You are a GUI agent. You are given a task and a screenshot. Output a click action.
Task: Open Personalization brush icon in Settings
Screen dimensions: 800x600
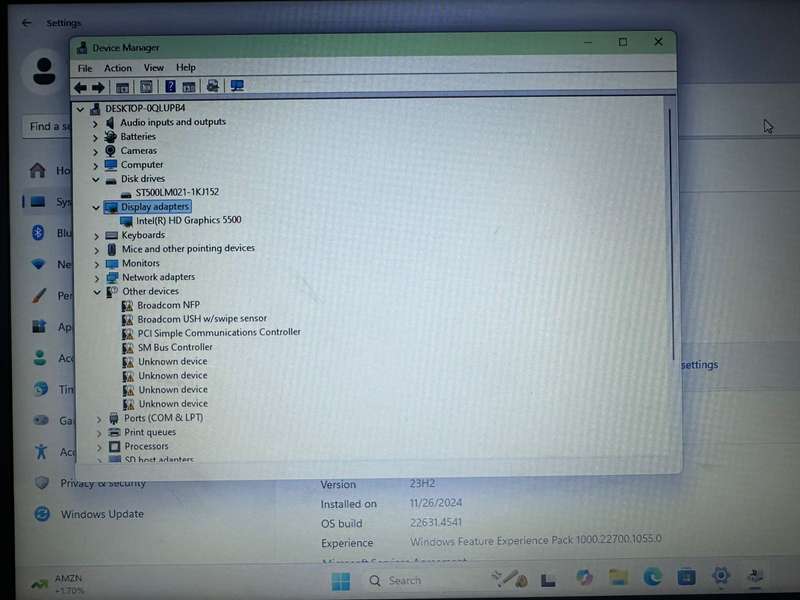[x=39, y=295]
